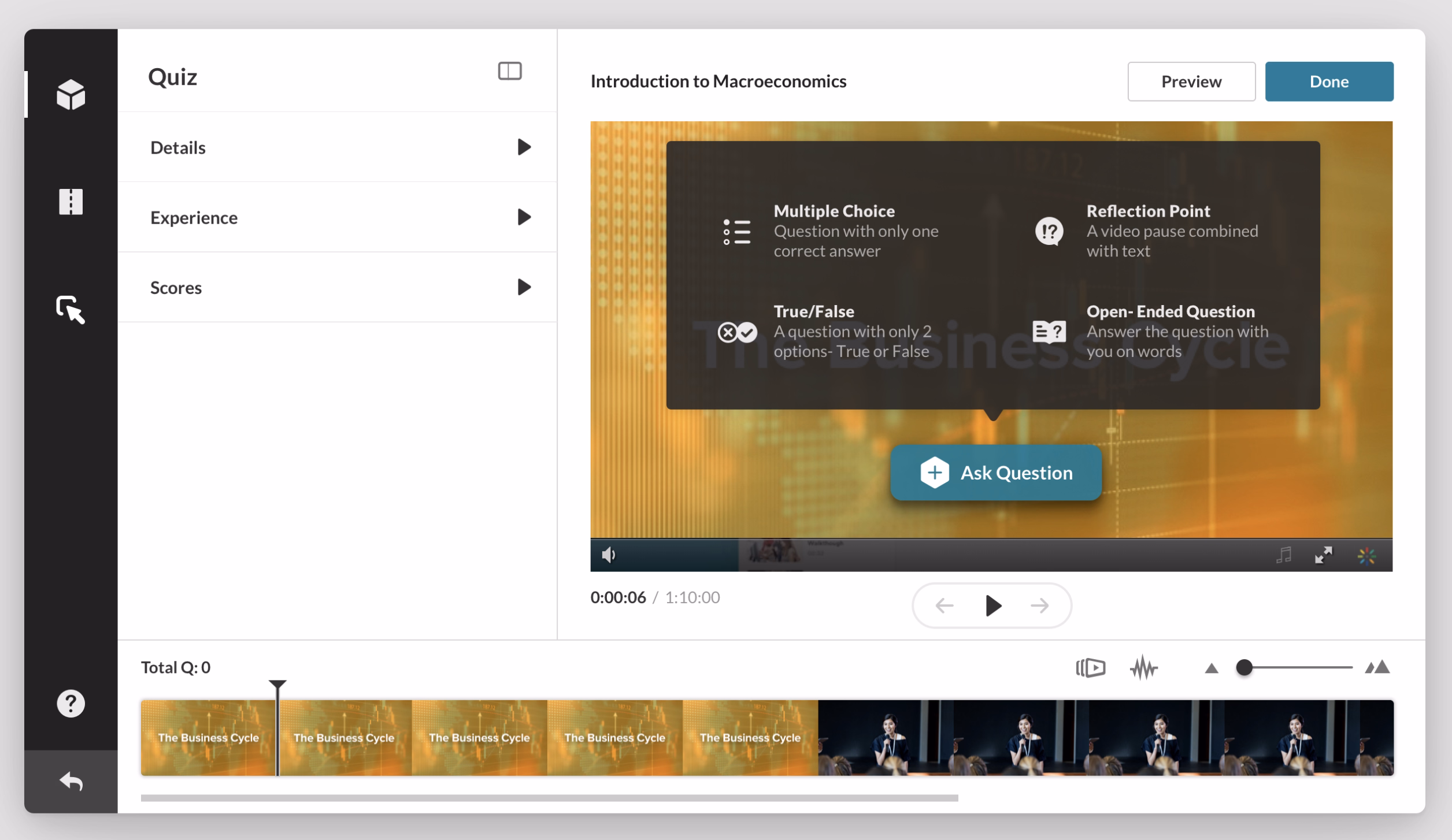The width and height of the screenshot is (1452, 840).
Task: Click the Multiple Choice list icon
Action: [737, 231]
